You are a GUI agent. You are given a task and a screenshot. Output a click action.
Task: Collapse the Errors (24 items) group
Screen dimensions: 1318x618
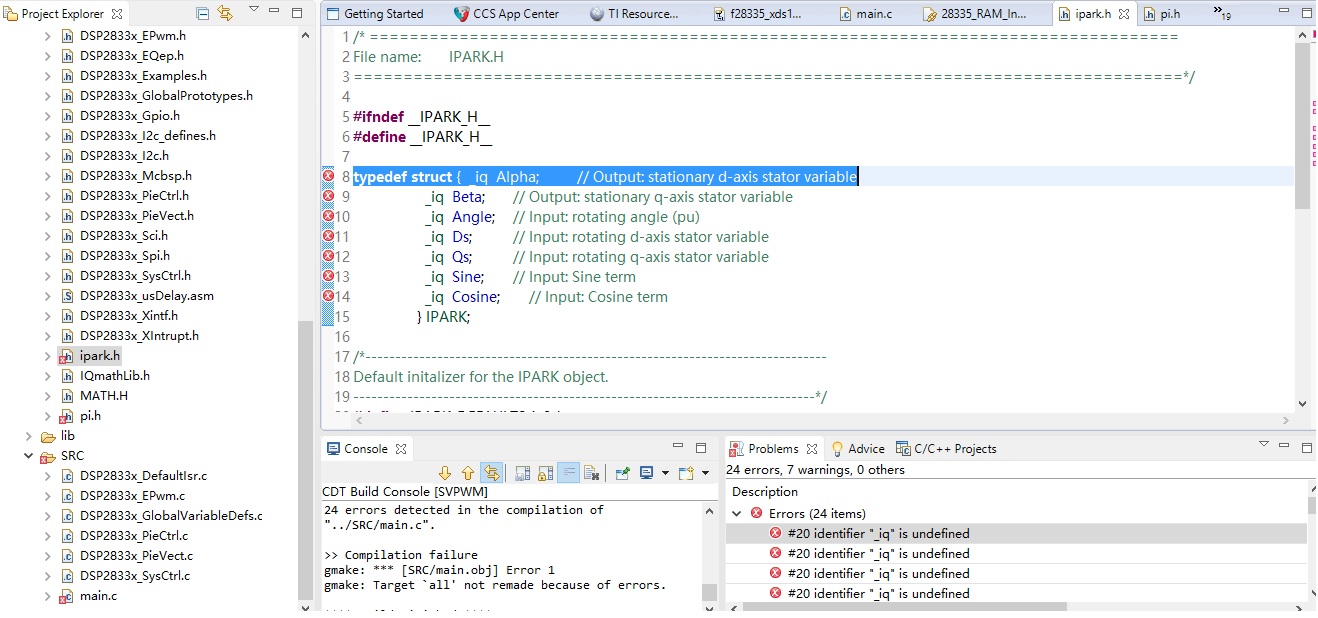coord(737,514)
